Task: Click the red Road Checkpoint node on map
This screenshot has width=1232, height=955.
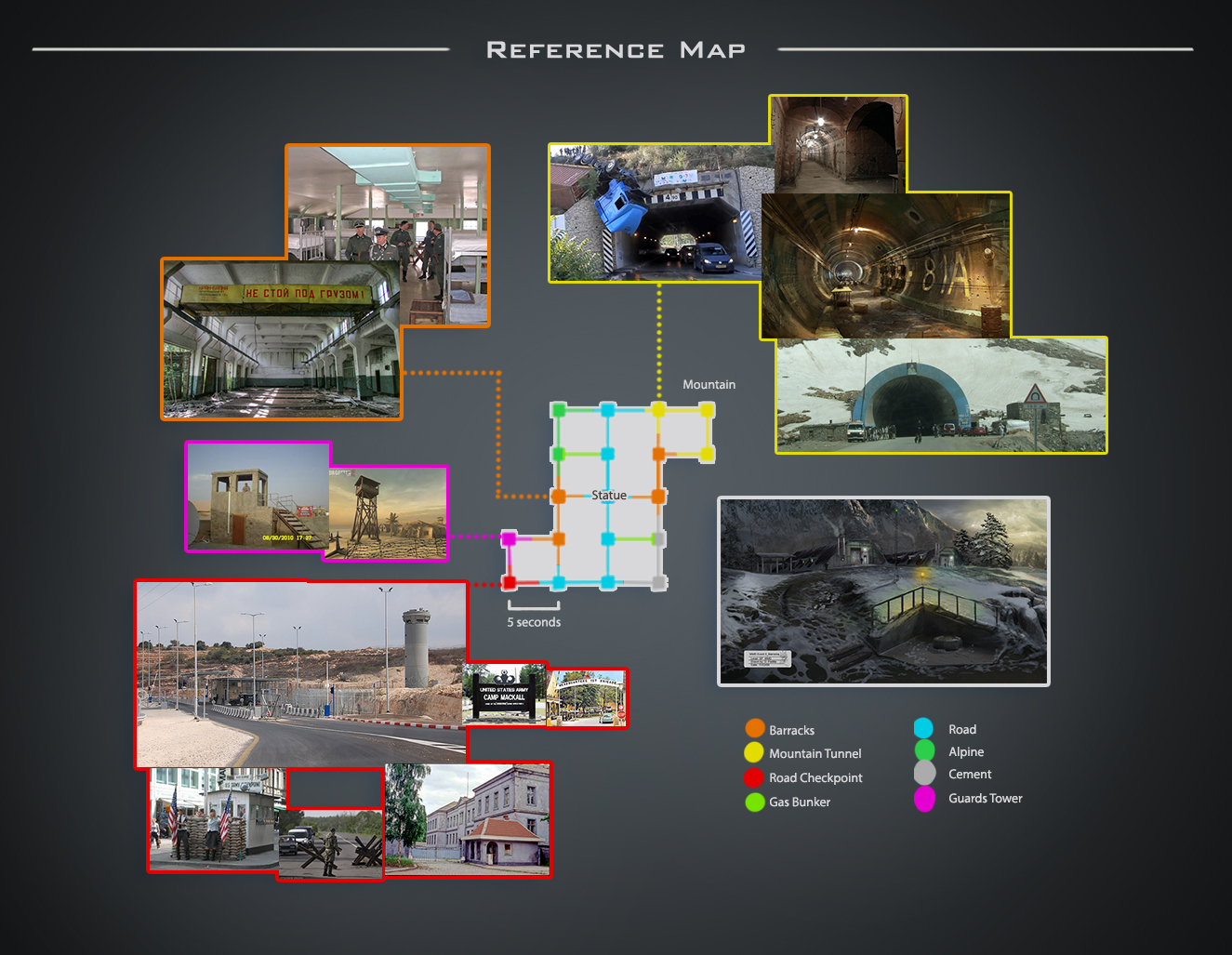Action: pyautogui.click(x=509, y=583)
